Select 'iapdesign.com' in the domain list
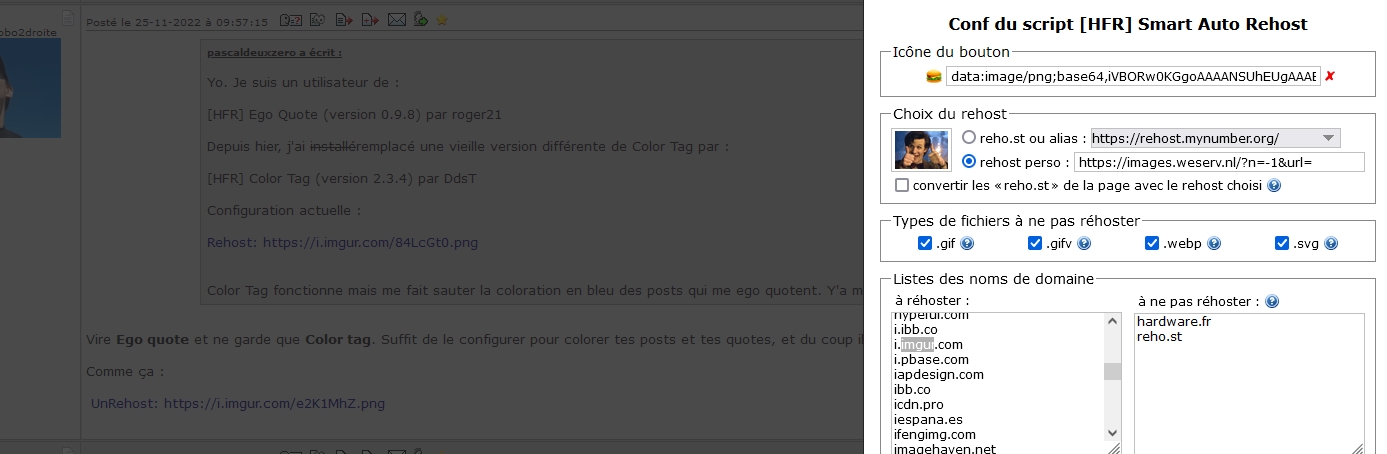1387x454 pixels. (x=939, y=375)
